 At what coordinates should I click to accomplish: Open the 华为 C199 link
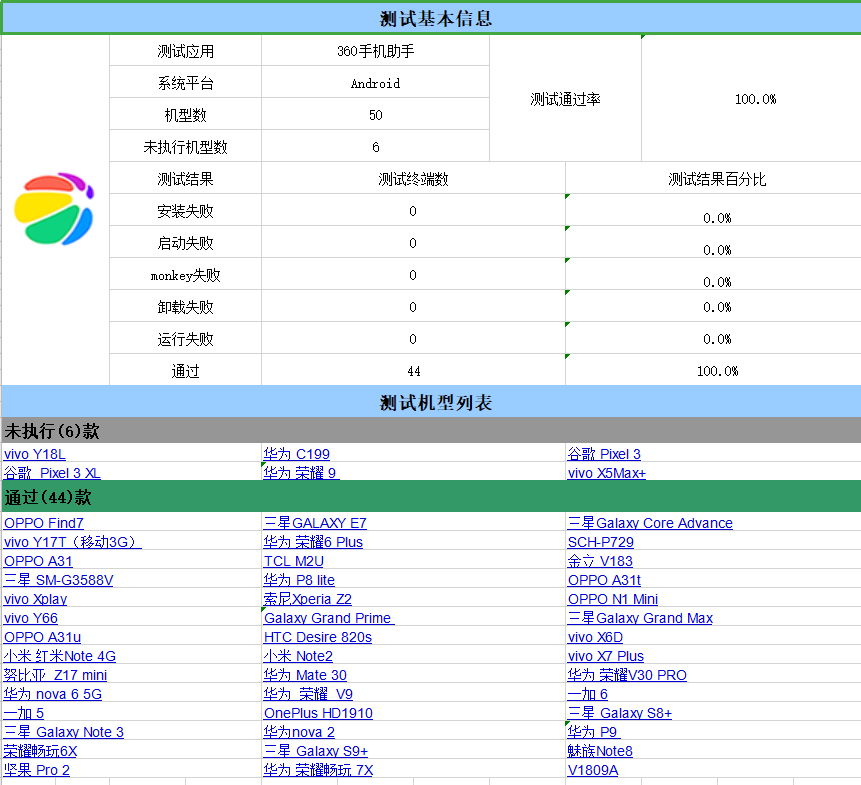(297, 455)
